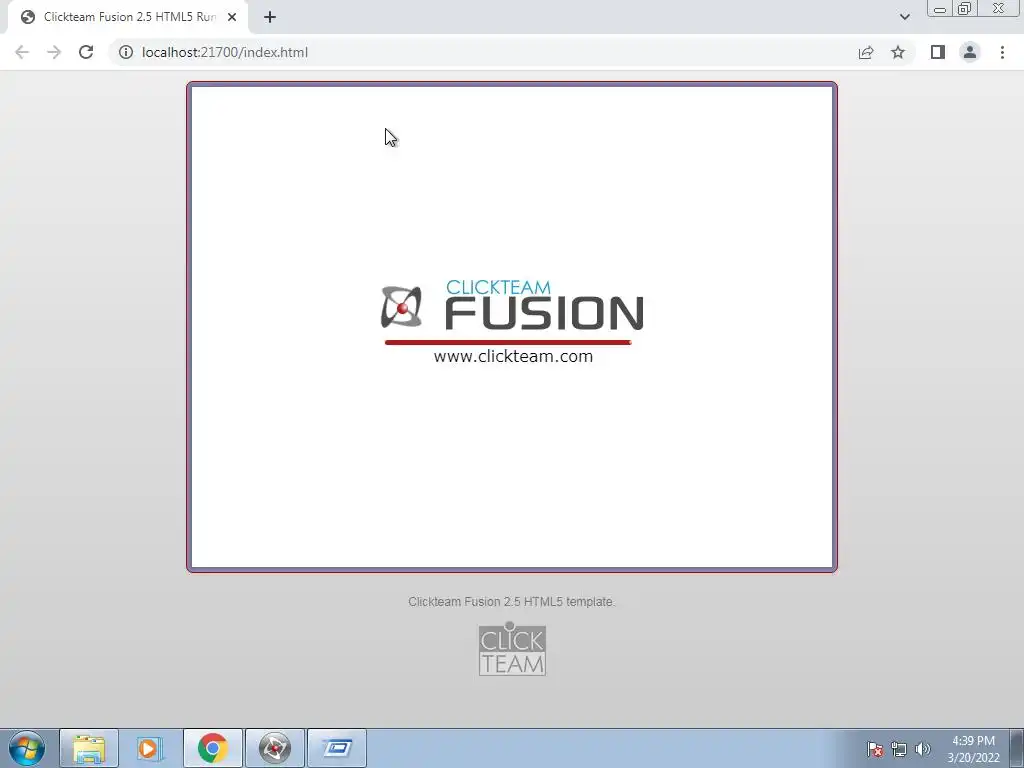This screenshot has height=768, width=1024.
Task: Open the Action Center flag icon in tray
Action: [x=875, y=749]
